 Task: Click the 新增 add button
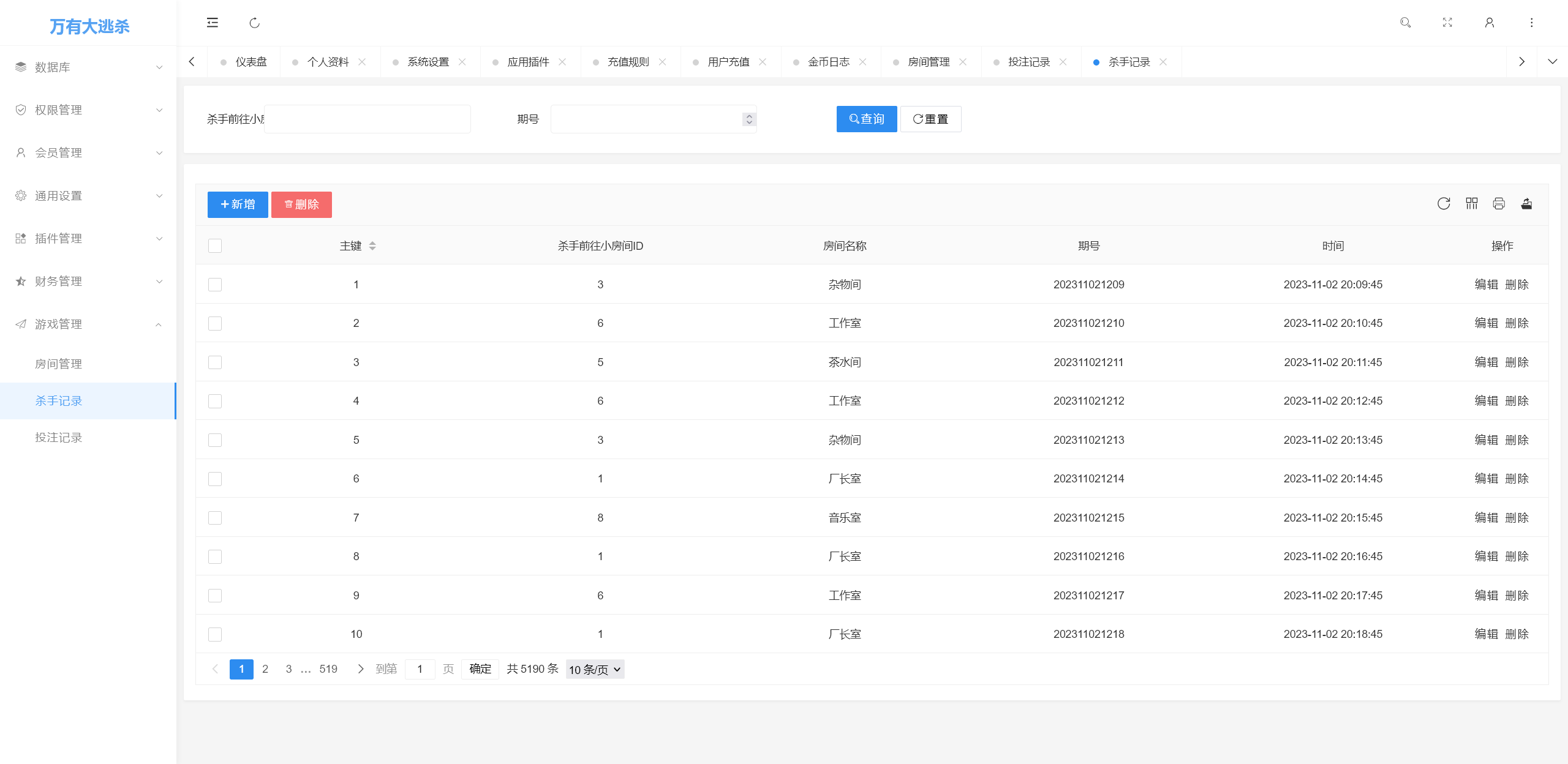237,204
